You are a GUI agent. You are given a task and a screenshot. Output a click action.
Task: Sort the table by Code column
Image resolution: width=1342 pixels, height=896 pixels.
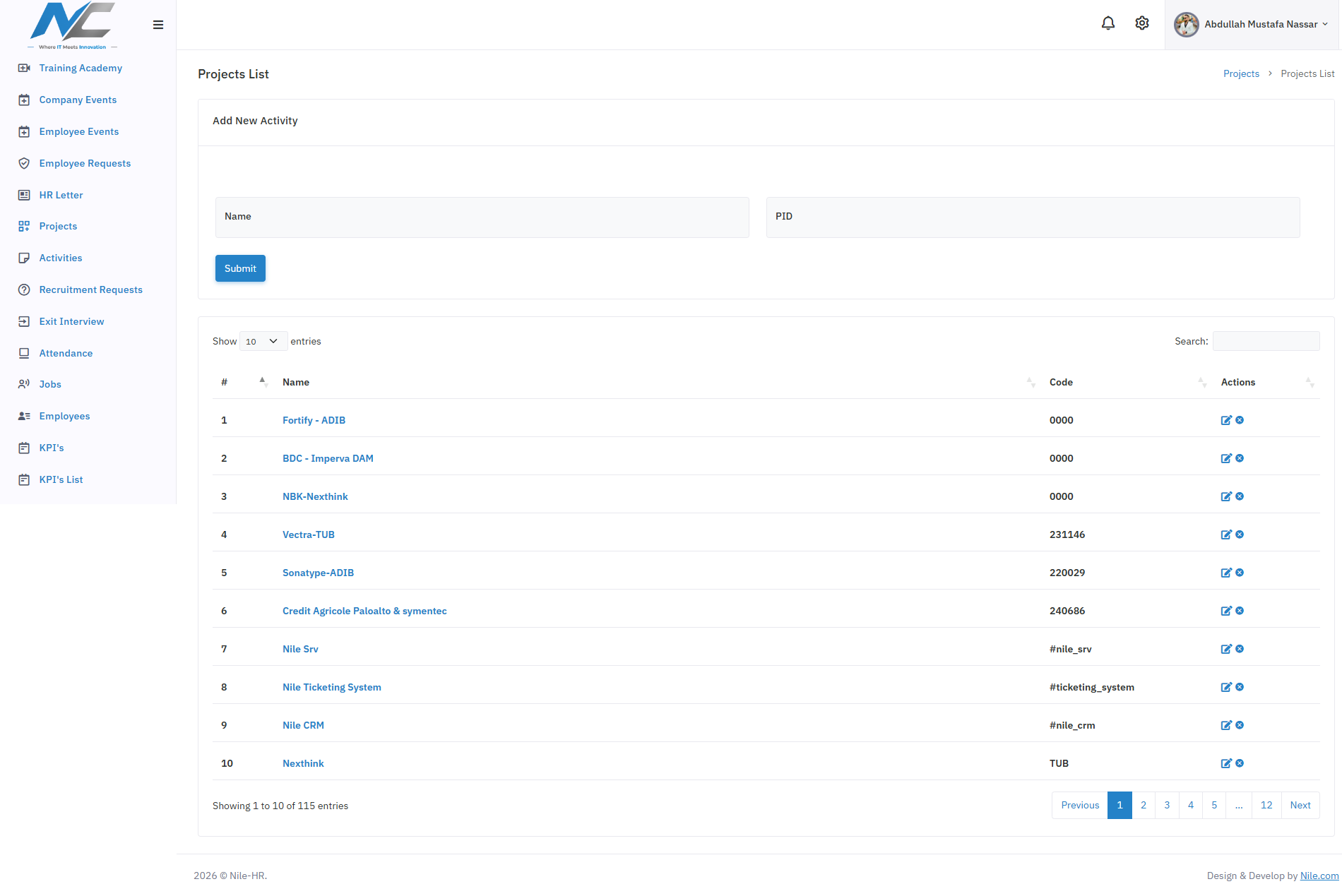(x=1127, y=382)
